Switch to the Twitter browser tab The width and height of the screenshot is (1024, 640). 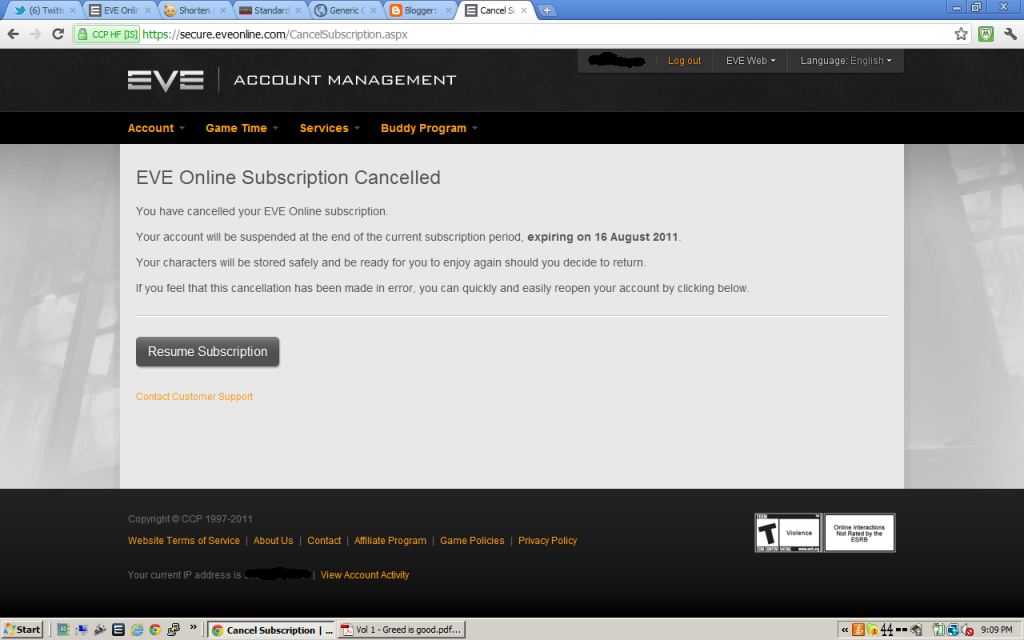click(x=43, y=10)
